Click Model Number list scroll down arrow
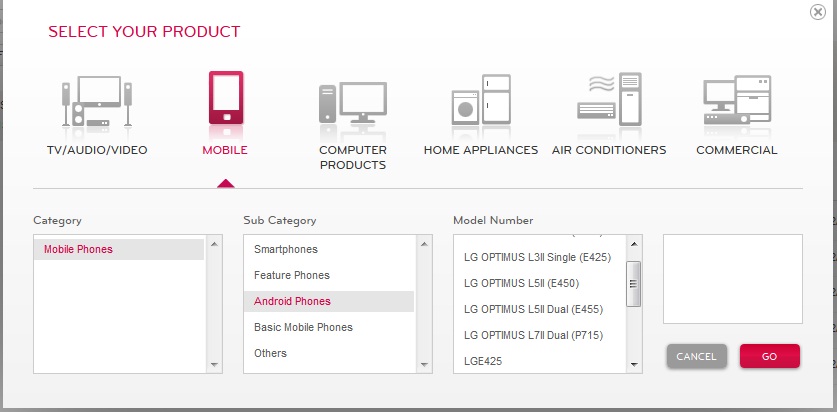The image size is (837, 412). [x=634, y=365]
